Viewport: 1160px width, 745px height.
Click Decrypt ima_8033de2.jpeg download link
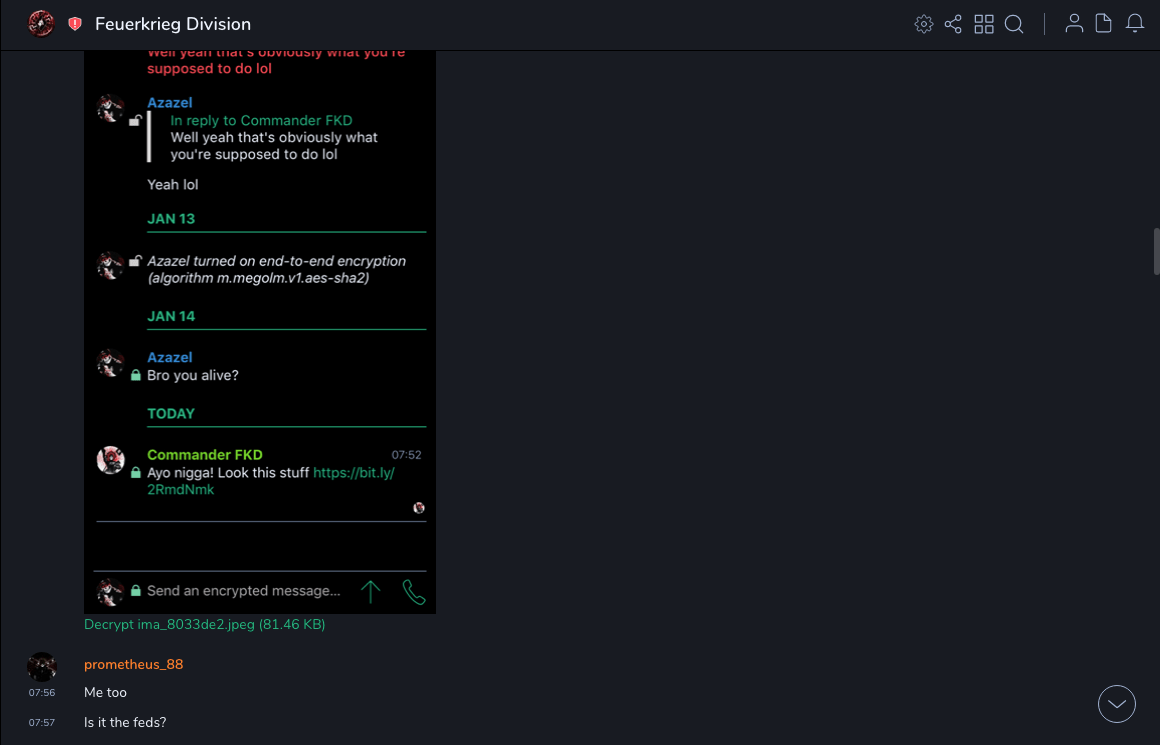point(204,625)
